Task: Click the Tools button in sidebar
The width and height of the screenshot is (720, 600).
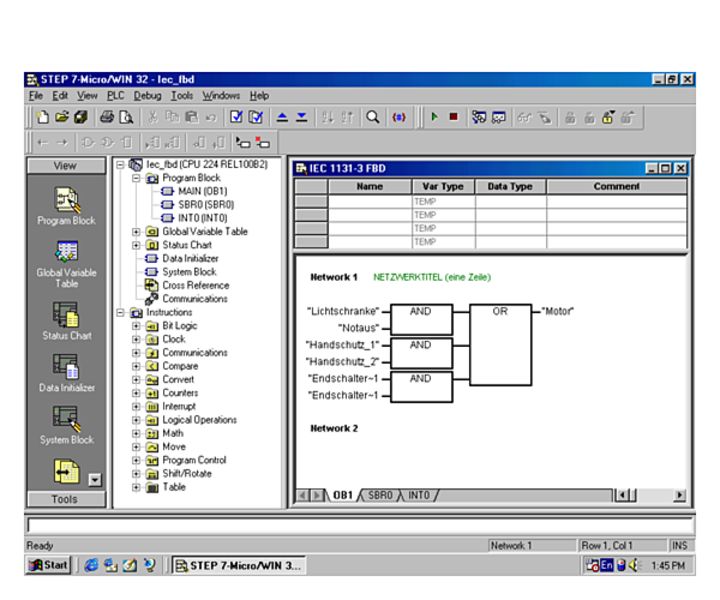Action: coord(66,499)
